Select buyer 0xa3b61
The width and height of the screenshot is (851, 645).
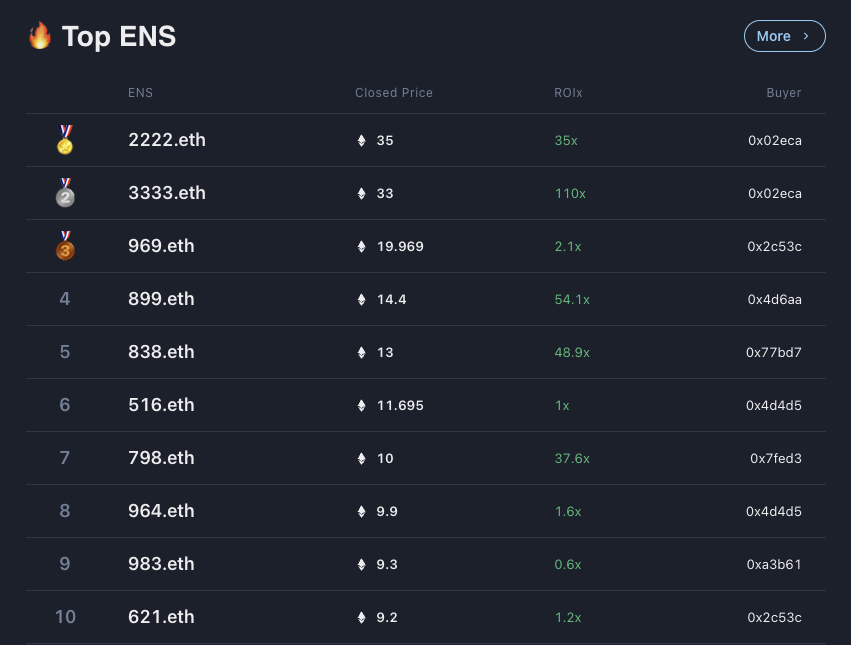pos(774,564)
